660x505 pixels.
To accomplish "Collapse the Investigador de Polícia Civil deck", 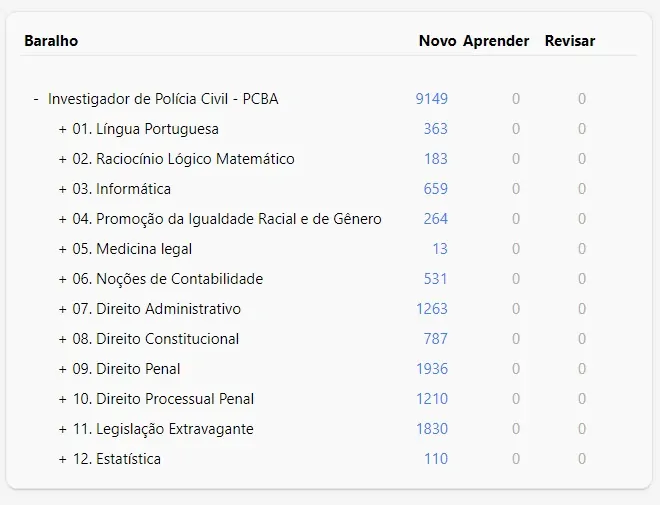I will [36, 99].
